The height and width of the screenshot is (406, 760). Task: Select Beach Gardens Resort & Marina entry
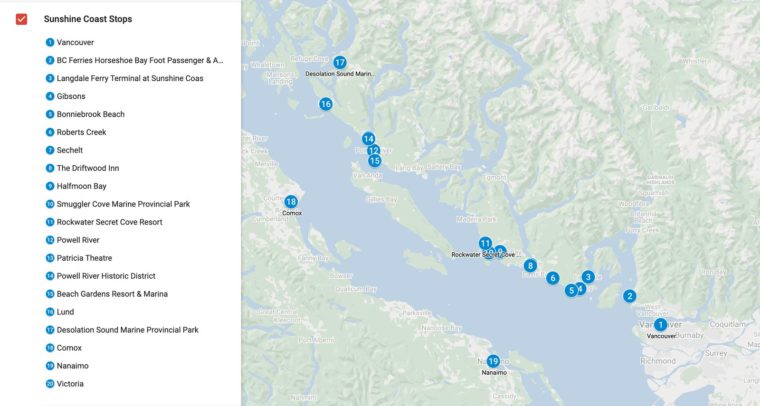click(112, 294)
